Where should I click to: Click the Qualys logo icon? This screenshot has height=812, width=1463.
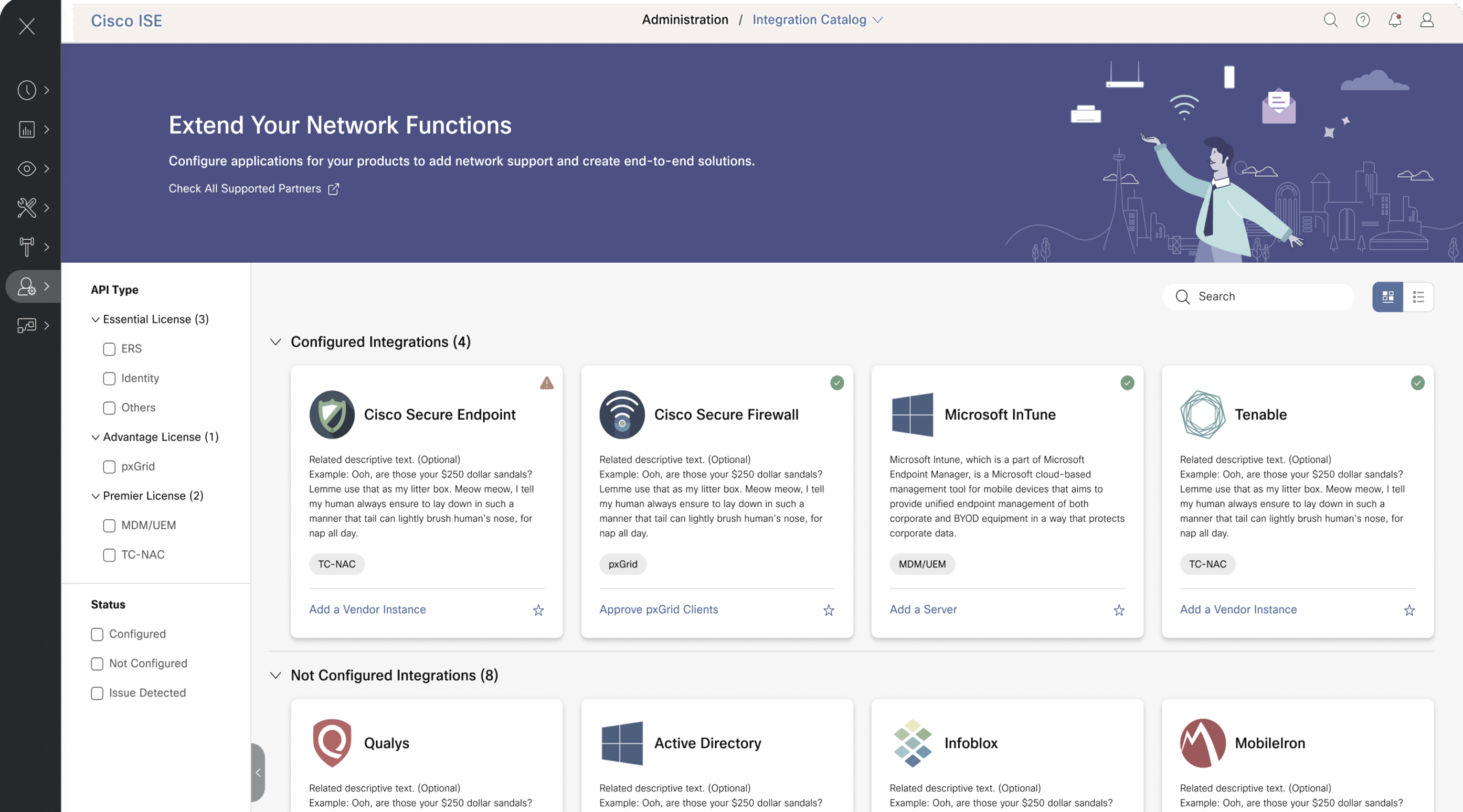point(332,743)
